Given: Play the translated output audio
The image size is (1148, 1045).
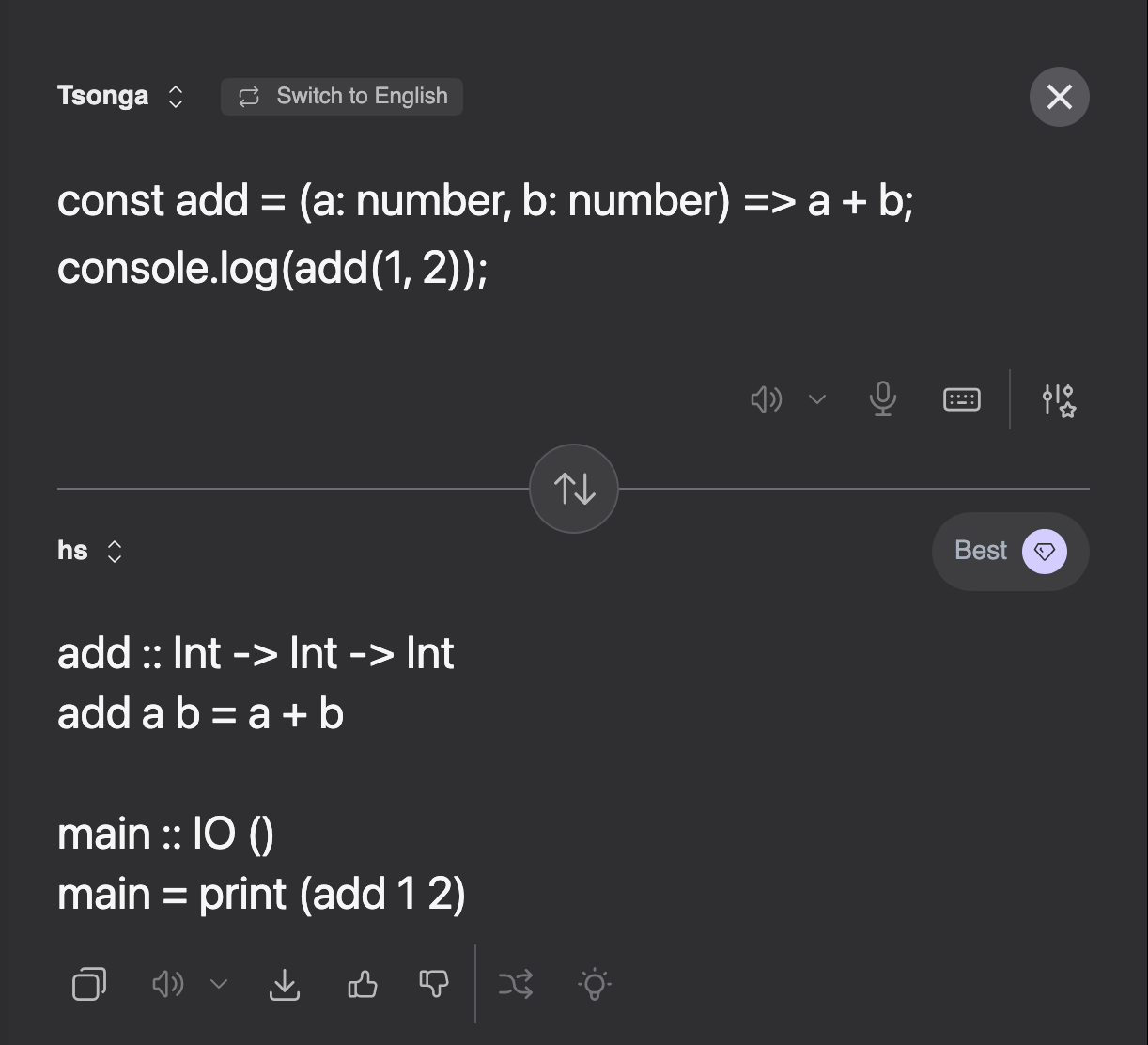Looking at the screenshot, I should tap(167, 984).
